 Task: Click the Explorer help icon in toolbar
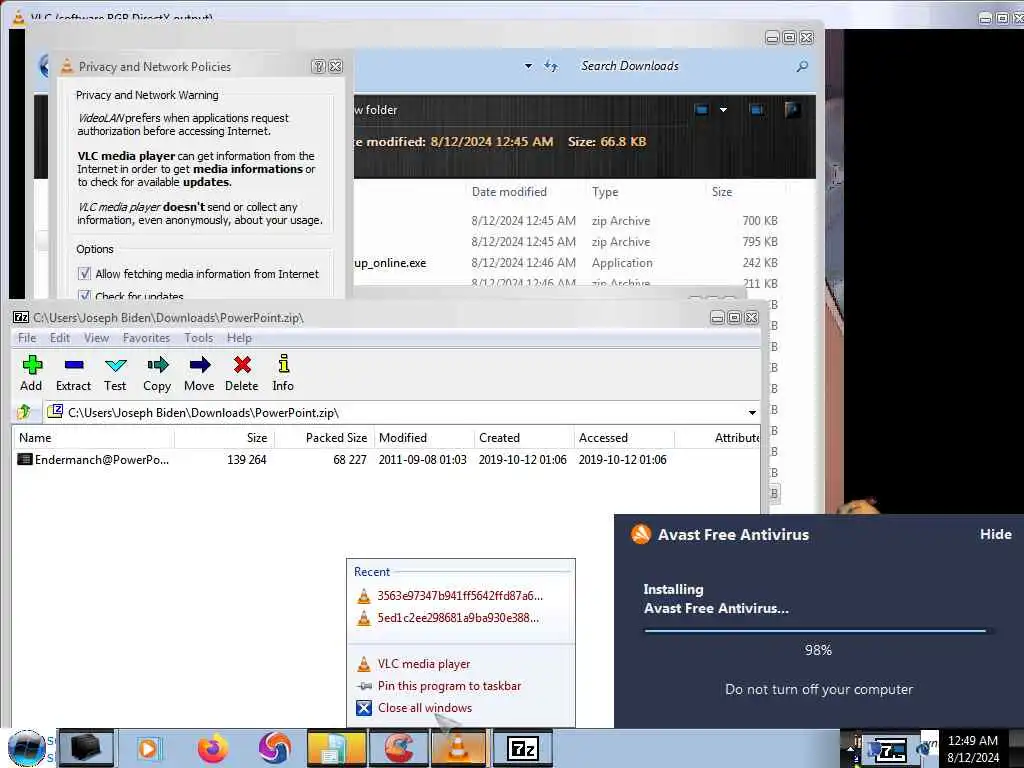(793, 110)
